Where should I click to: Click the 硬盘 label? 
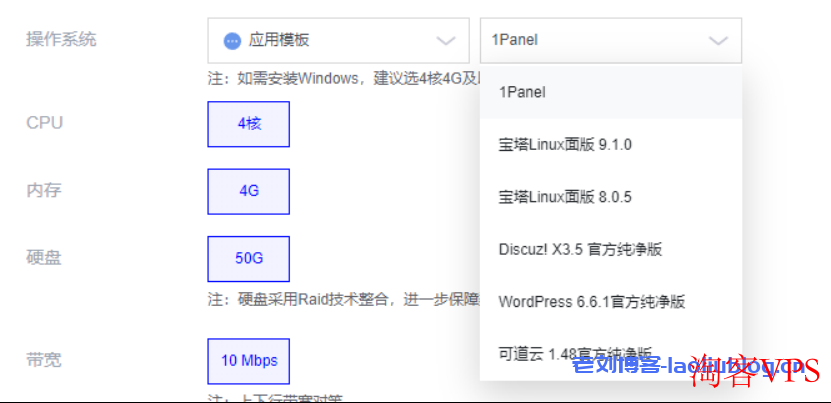coord(43,257)
